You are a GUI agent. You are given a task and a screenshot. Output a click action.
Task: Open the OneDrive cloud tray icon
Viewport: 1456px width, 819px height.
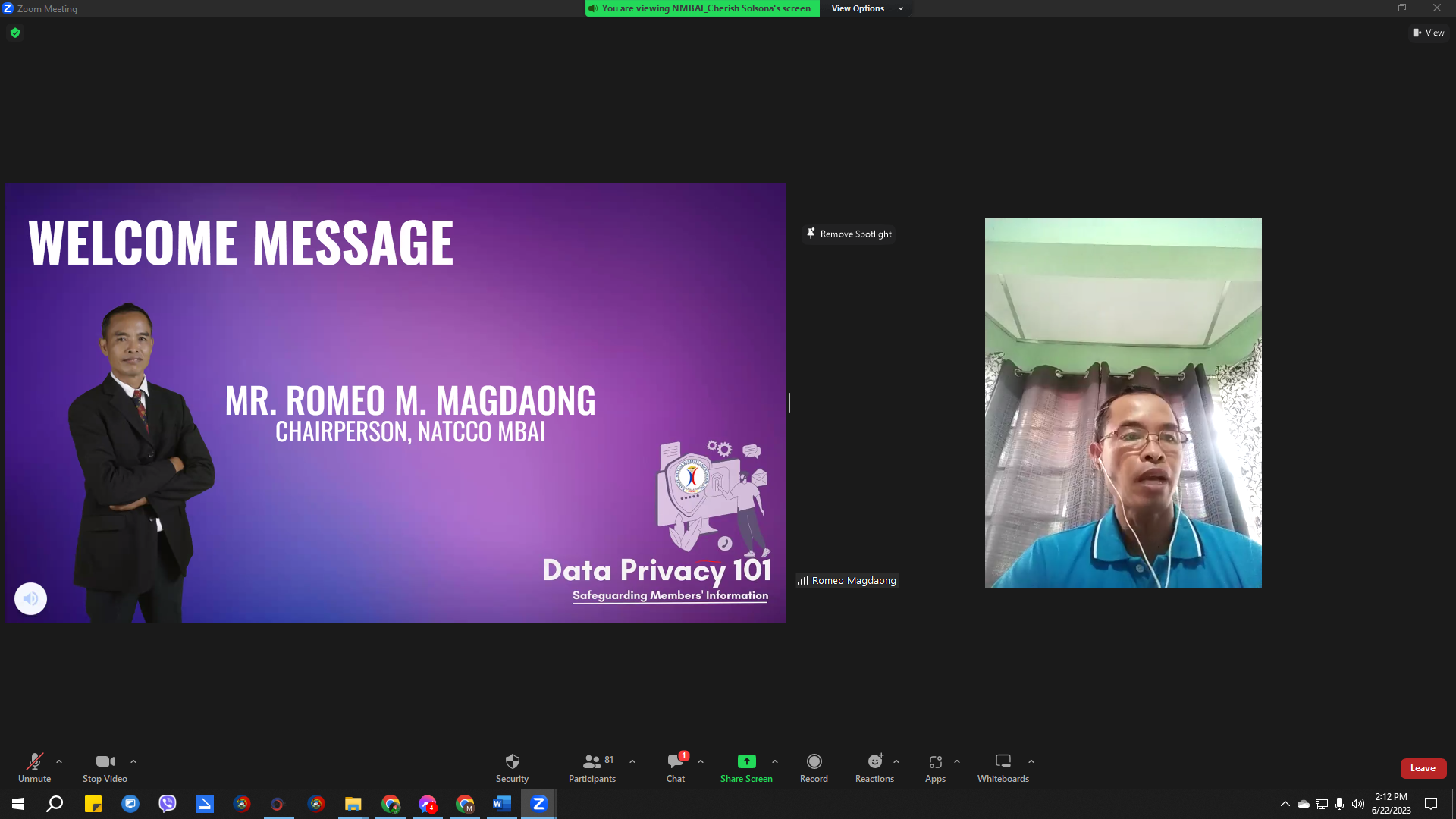(x=1304, y=804)
